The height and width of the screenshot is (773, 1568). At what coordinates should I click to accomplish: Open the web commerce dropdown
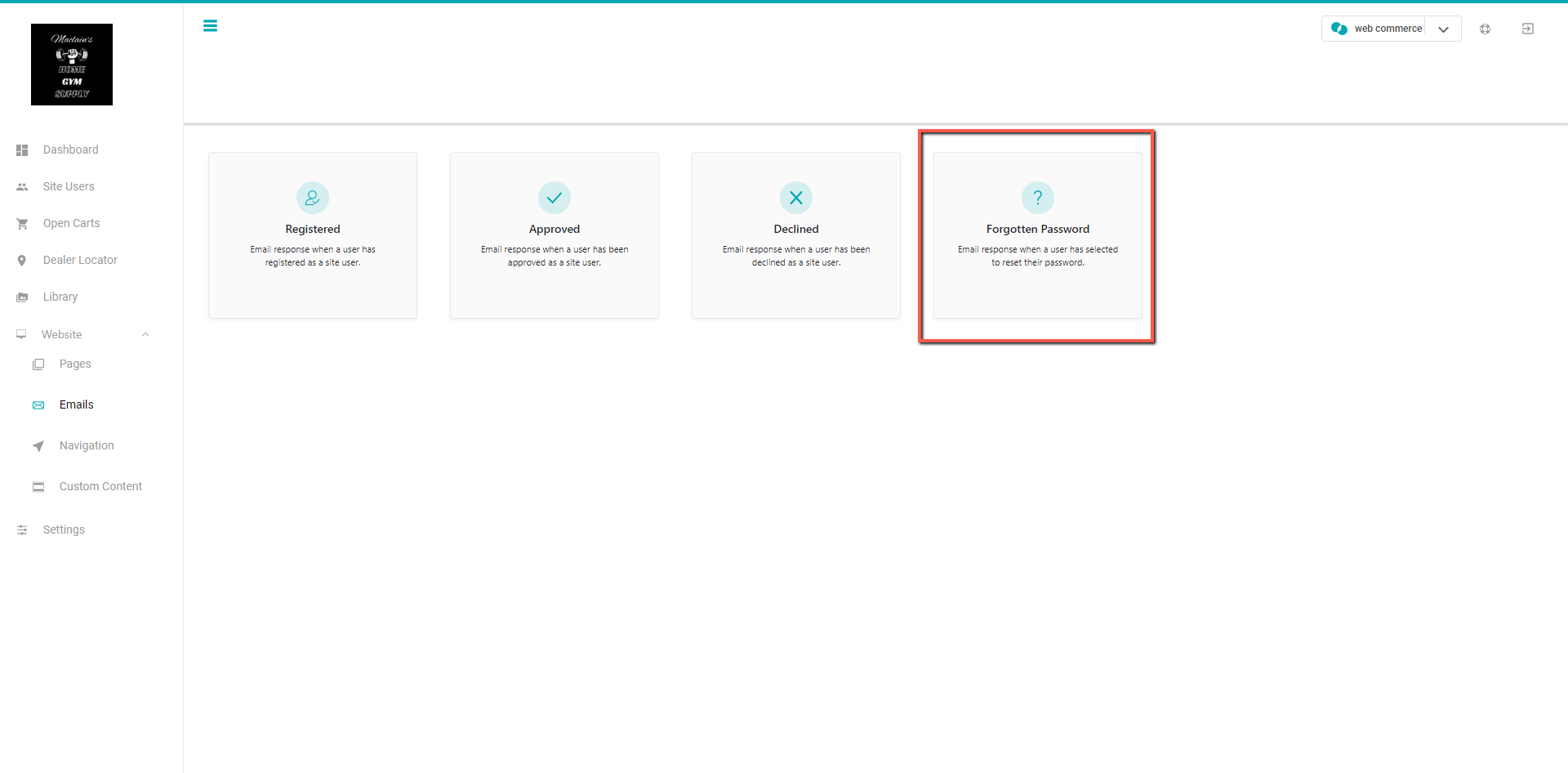pos(1391,29)
